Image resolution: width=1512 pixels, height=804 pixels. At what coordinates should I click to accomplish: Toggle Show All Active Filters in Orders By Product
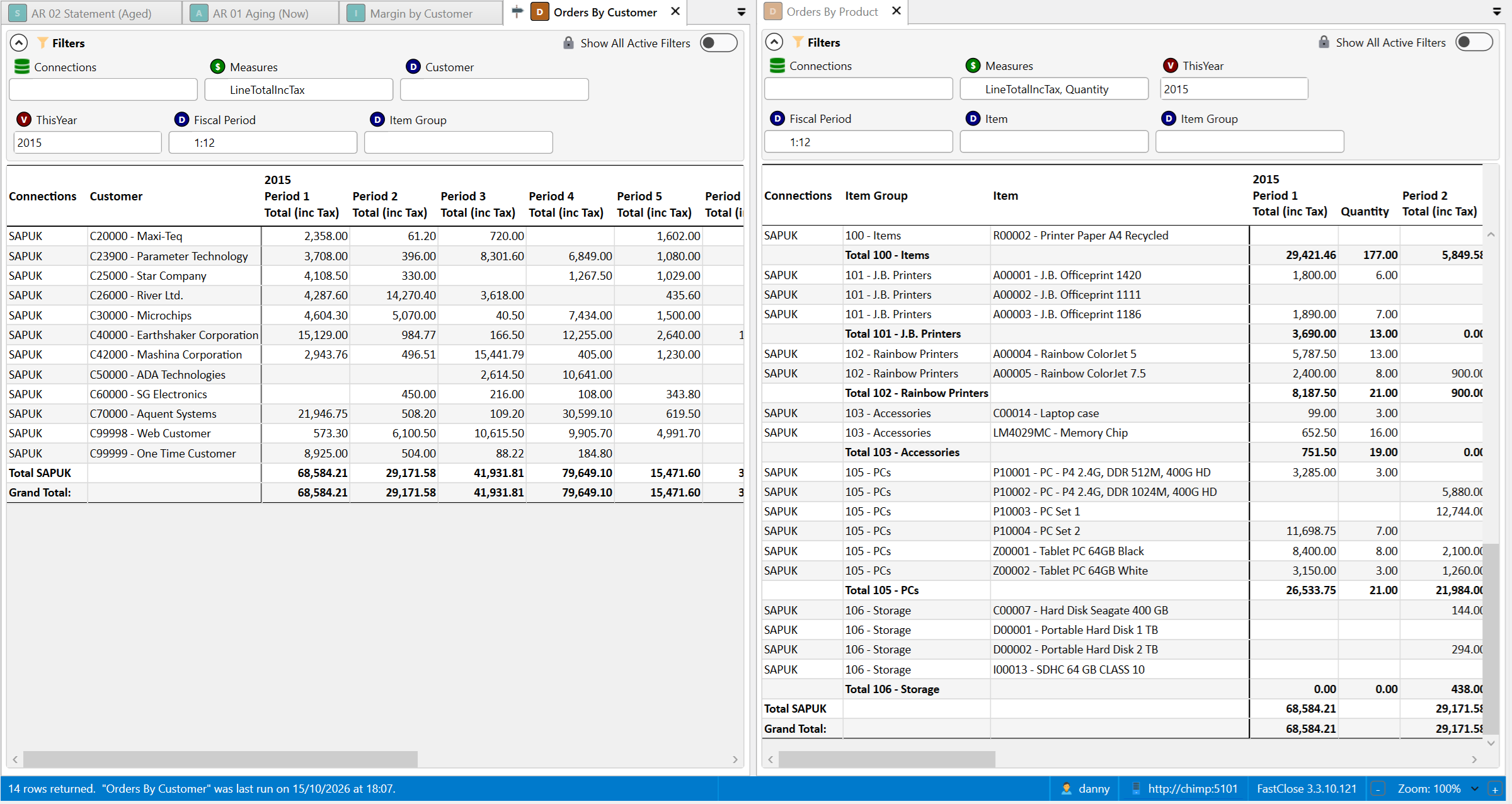[1474, 42]
